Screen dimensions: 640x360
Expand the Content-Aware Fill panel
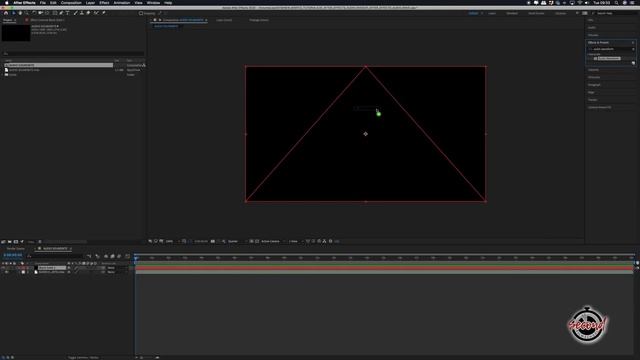coord(599,107)
